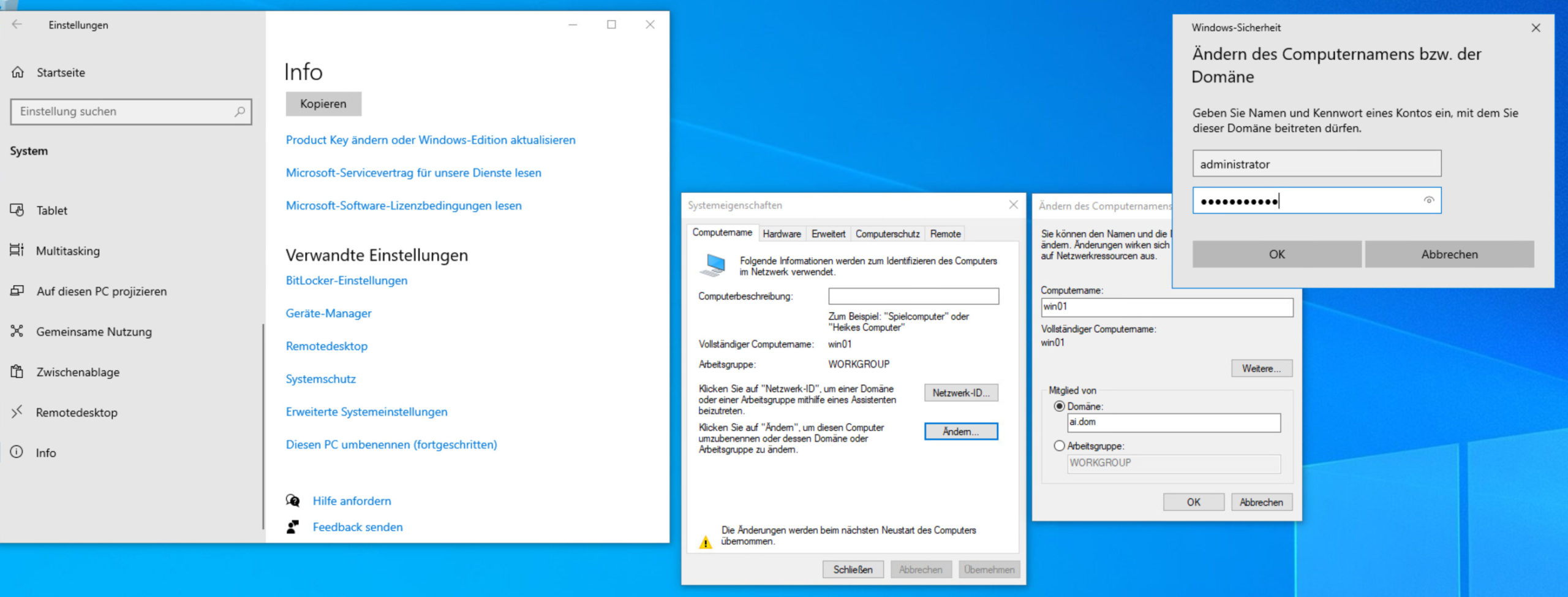Click the Verwandte Einstellungen heading
1568x597 pixels.
click(x=377, y=255)
